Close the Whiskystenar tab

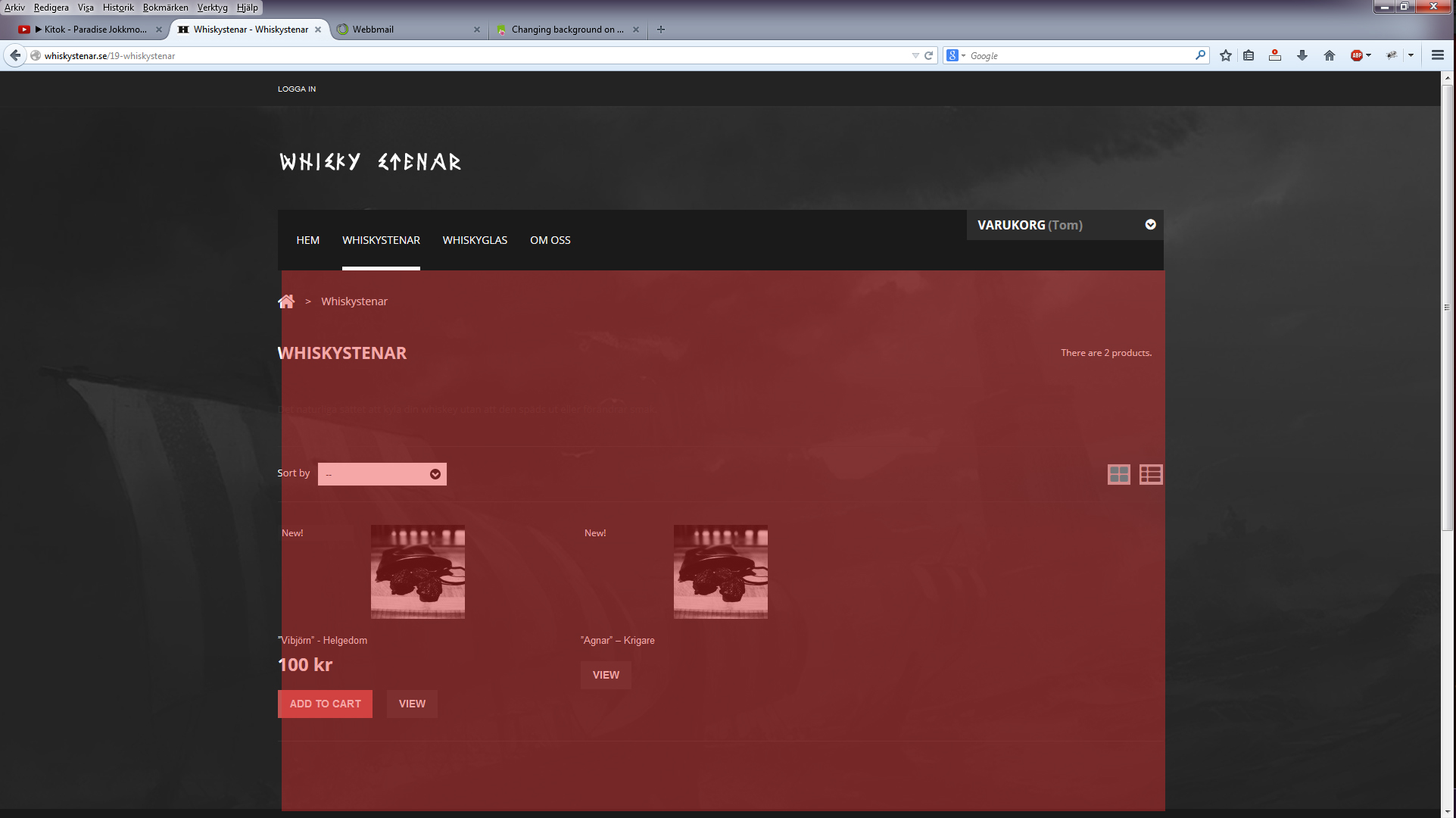click(x=318, y=30)
